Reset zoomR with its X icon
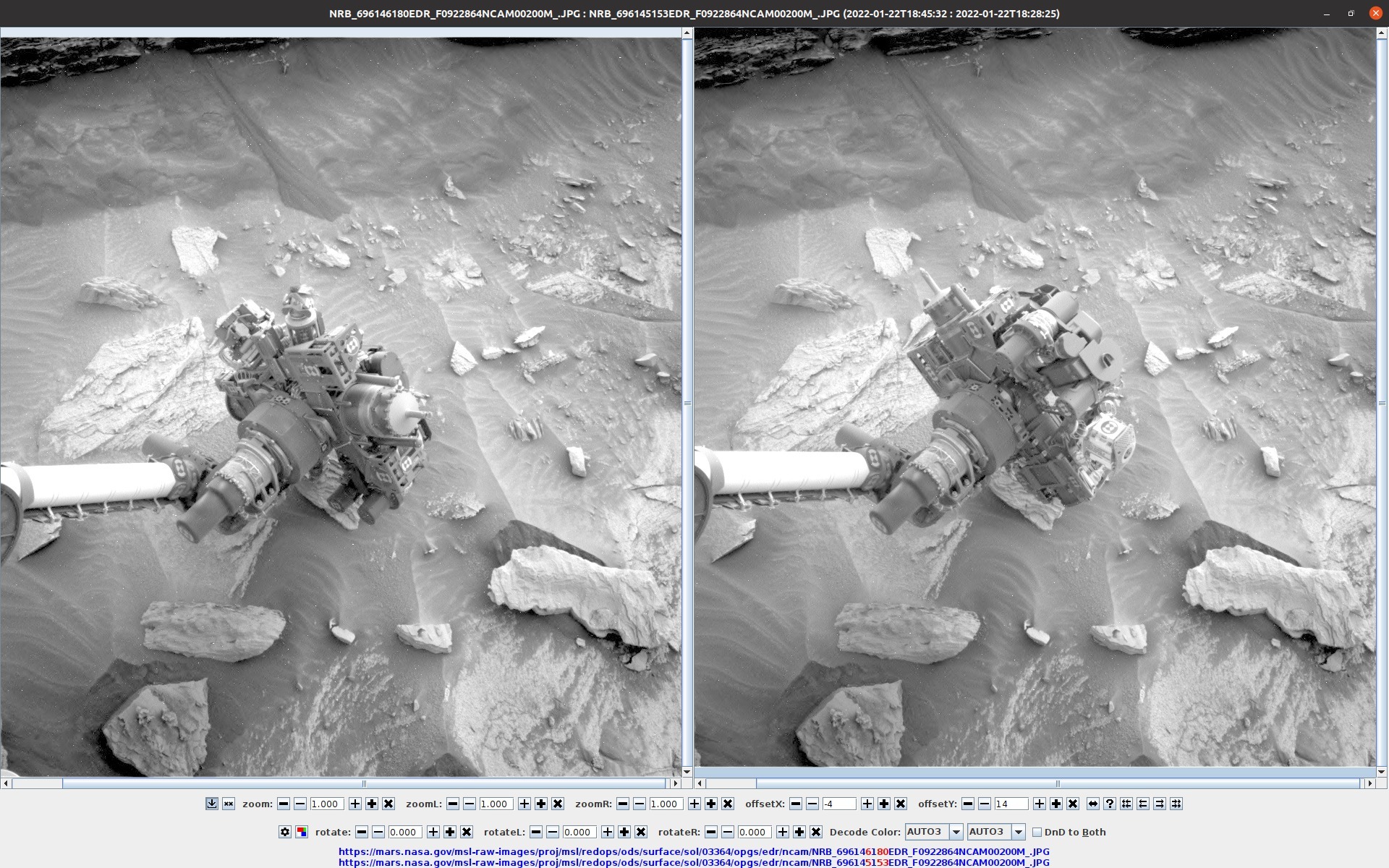Viewport: 1389px width, 868px height. [x=728, y=804]
